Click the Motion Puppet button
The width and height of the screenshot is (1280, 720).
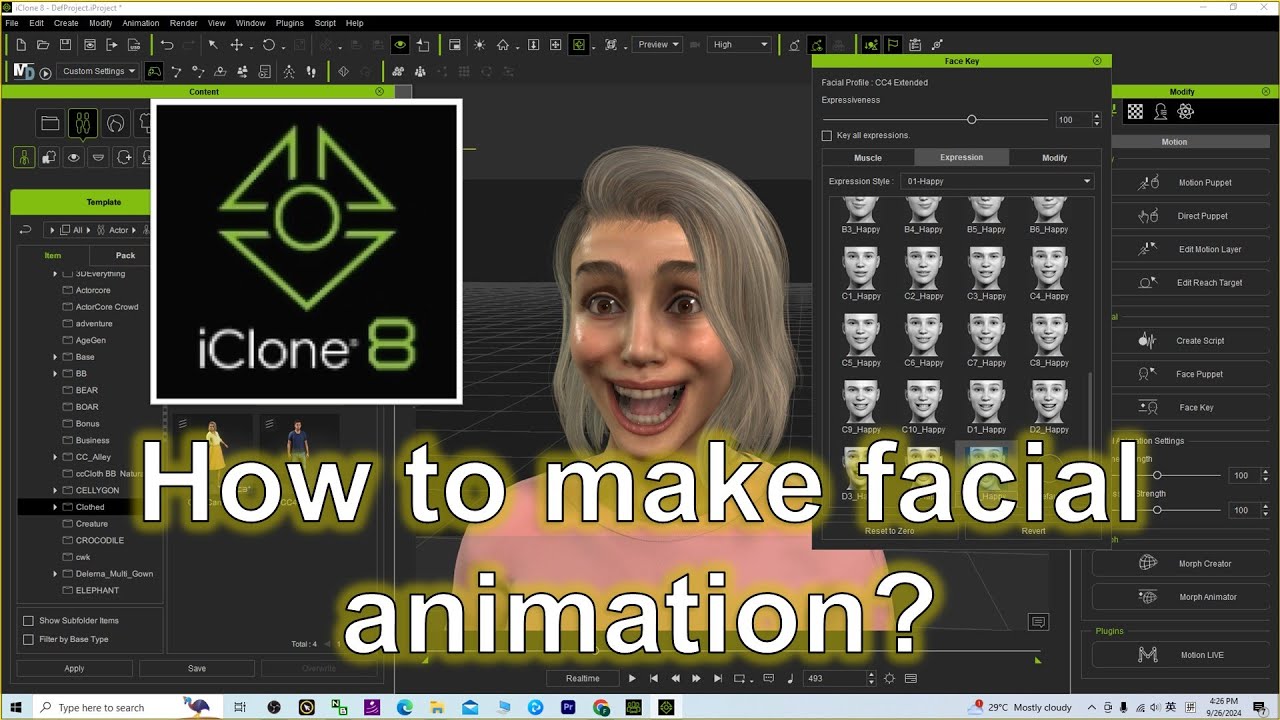(x=1190, y=183)
